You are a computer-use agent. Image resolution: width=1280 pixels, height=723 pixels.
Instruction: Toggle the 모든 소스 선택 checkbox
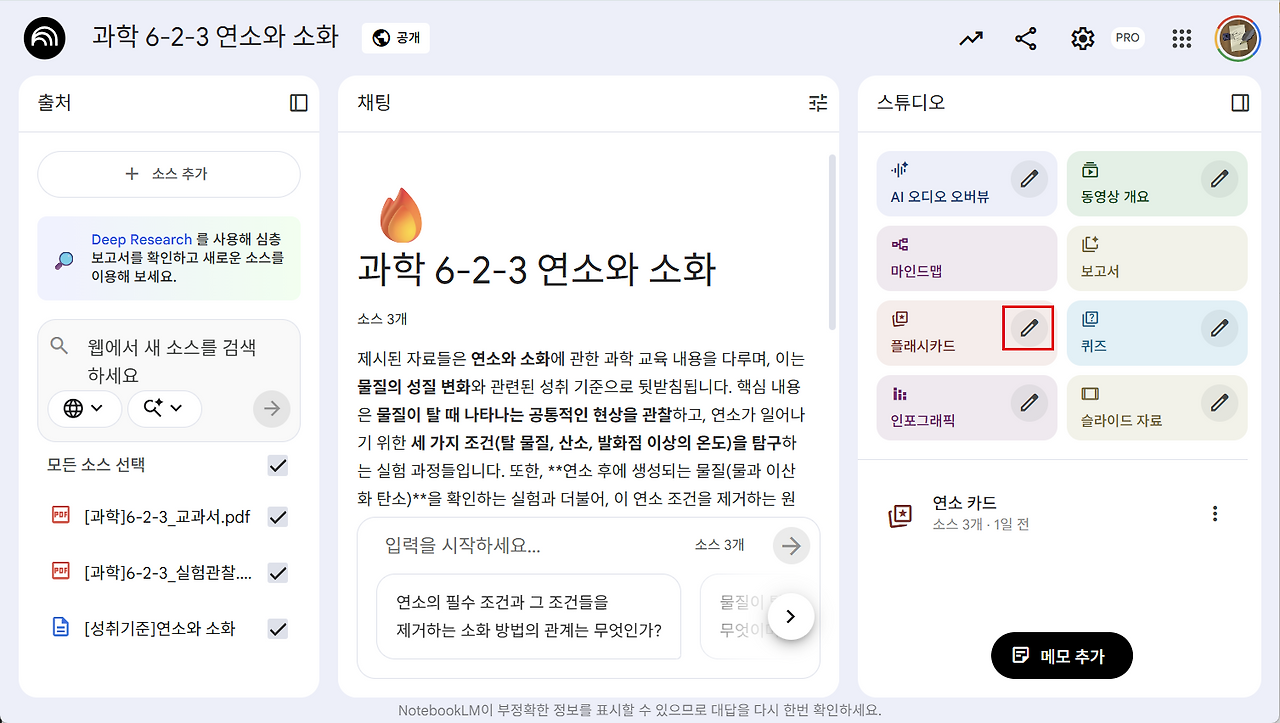[x=278, y=465]
